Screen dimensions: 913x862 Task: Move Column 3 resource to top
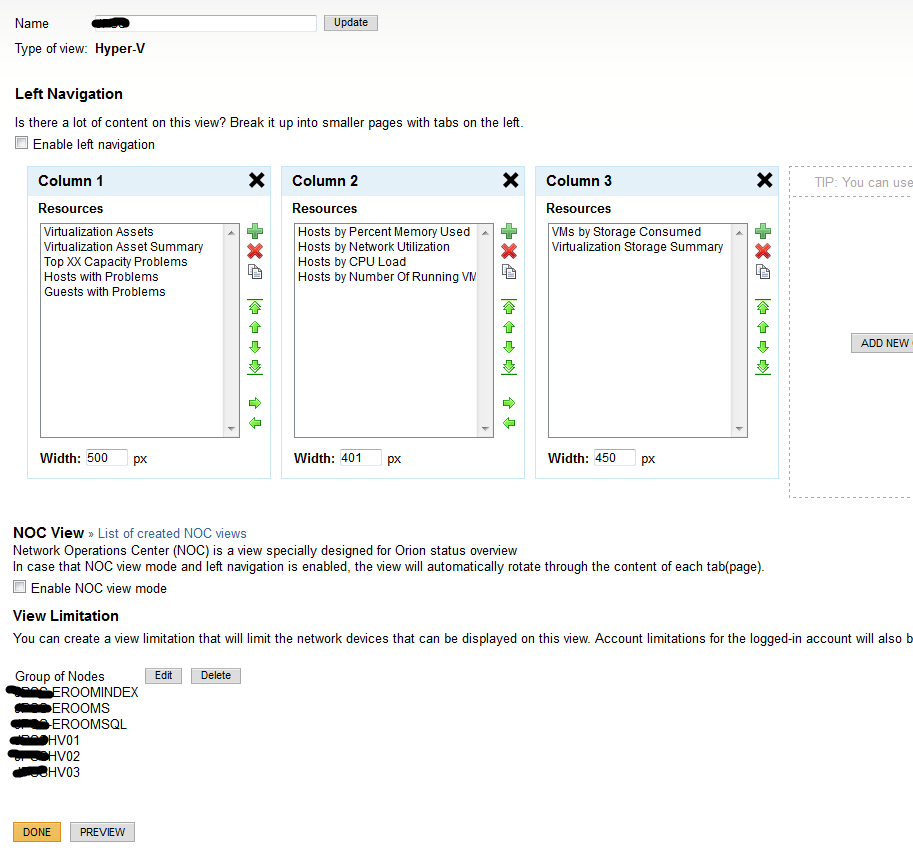(763, 307)
